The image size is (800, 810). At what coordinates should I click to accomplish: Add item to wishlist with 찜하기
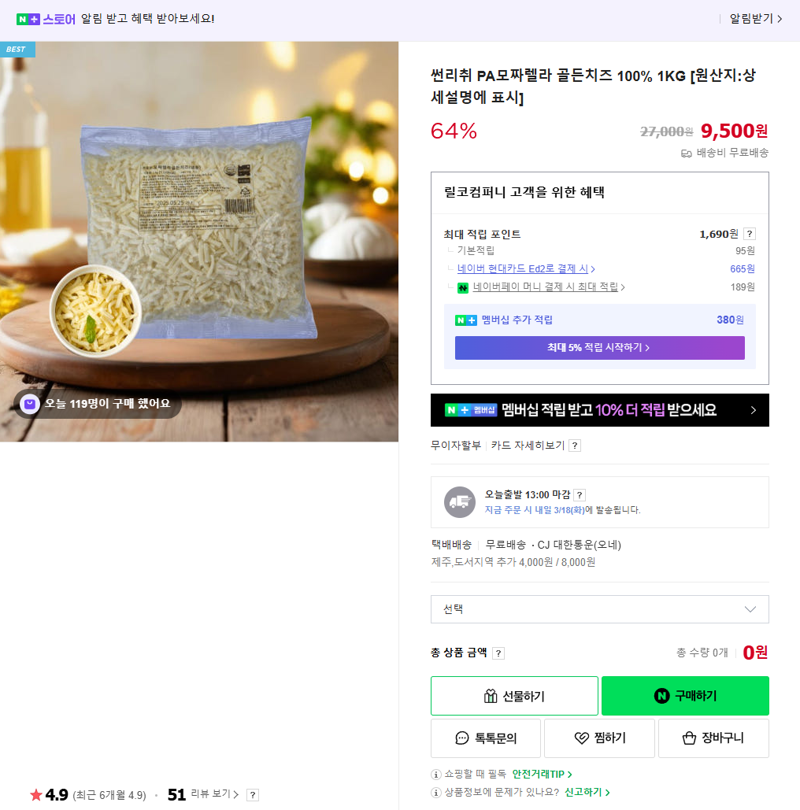point(600,738)
